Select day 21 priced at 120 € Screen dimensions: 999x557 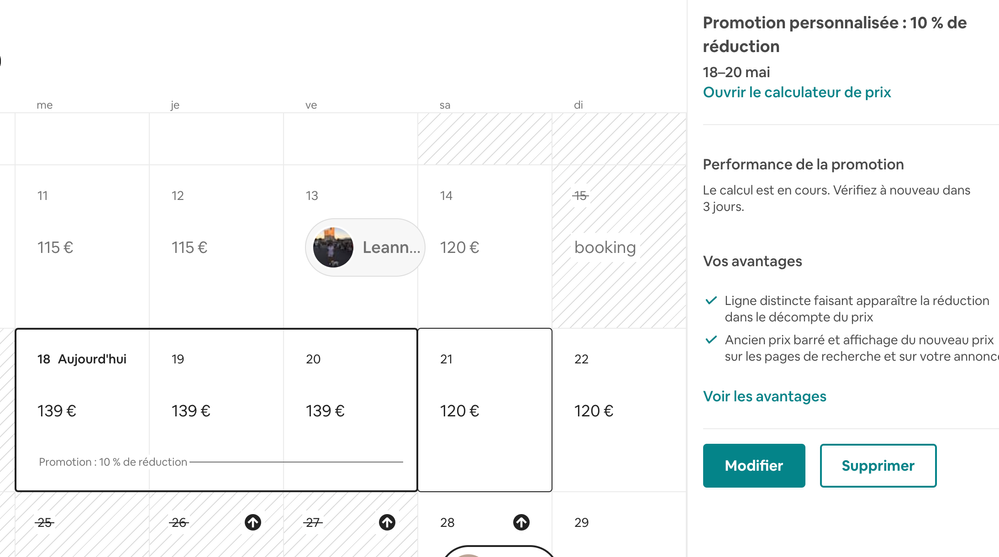484,410
